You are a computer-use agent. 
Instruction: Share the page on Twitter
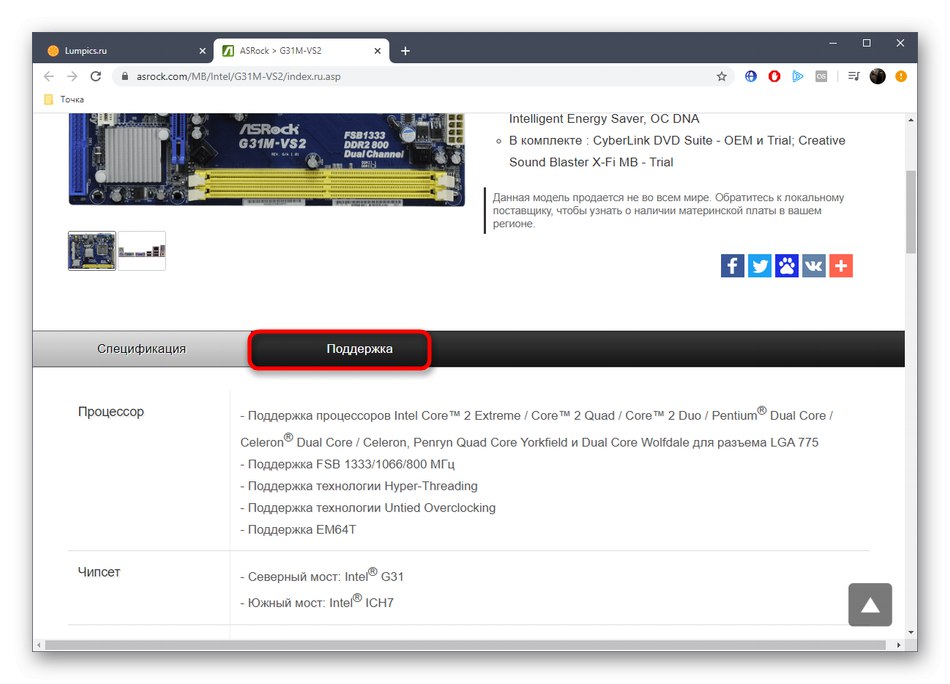click(x=760, y=266)
